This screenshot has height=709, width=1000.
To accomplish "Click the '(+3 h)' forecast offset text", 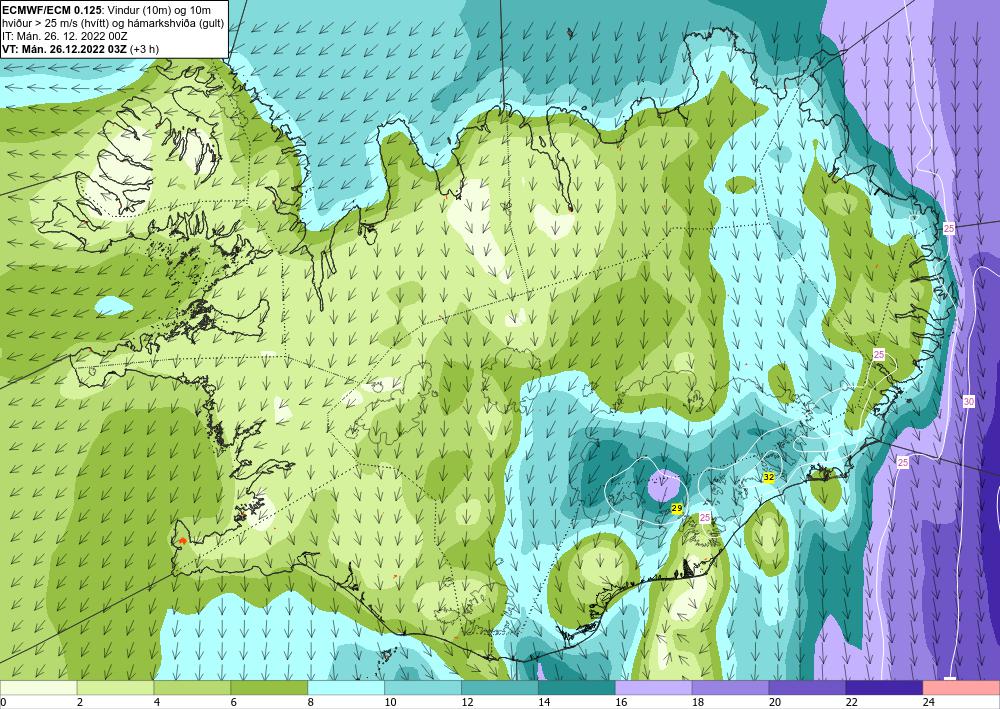I will coord(145,49).
